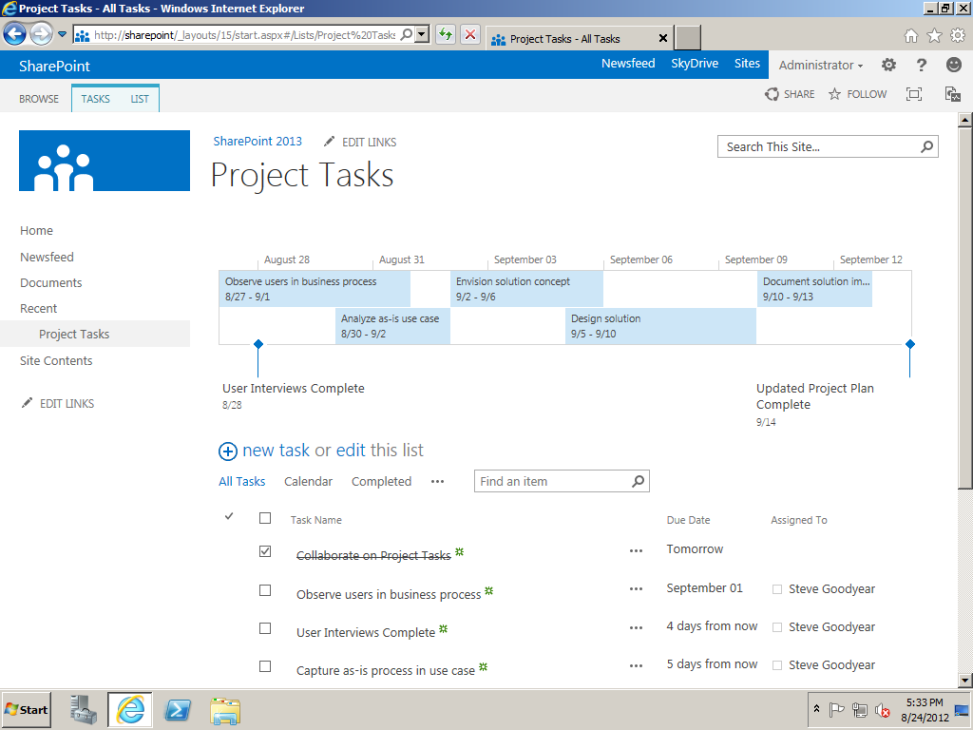This screenshot has height=730, width=973.
Task: Click the Help question mark icon
Action: (921, 64)
